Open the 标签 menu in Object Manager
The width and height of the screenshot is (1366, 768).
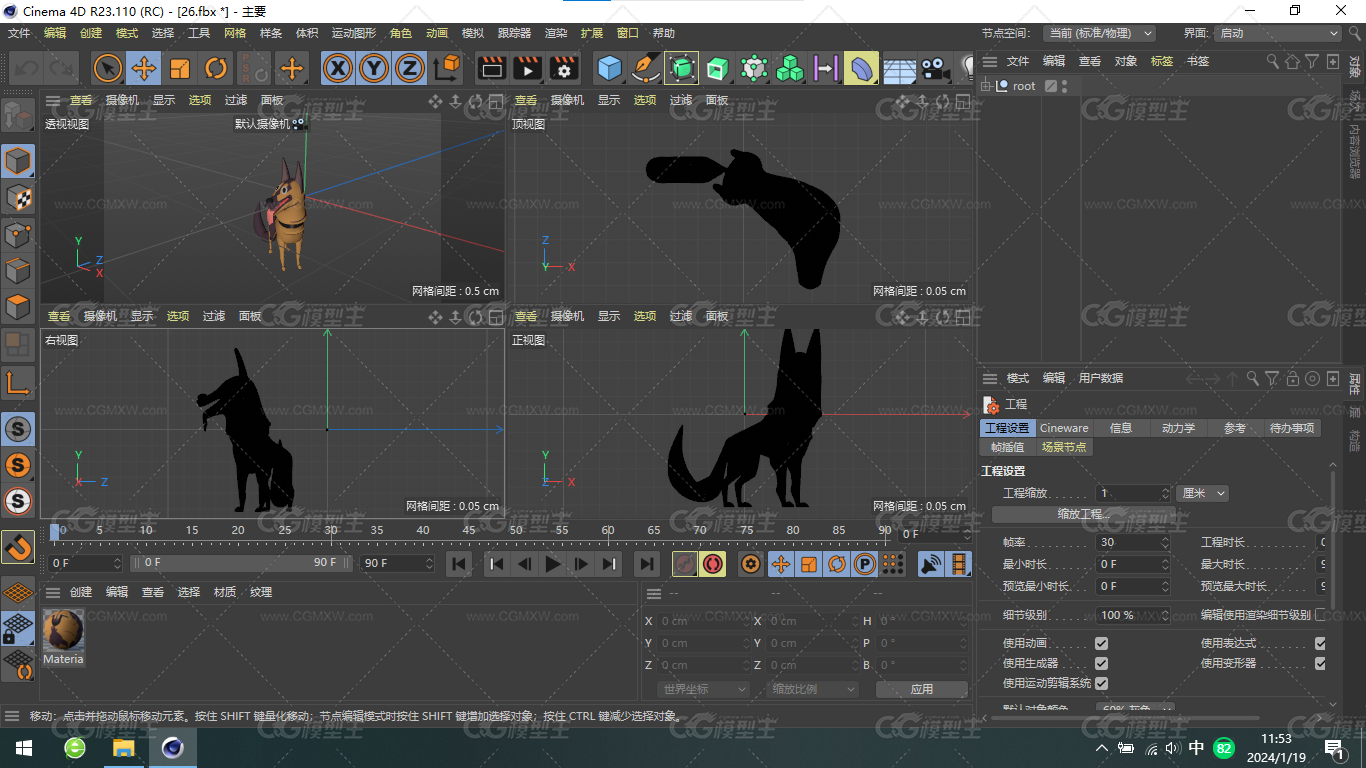1162,61
